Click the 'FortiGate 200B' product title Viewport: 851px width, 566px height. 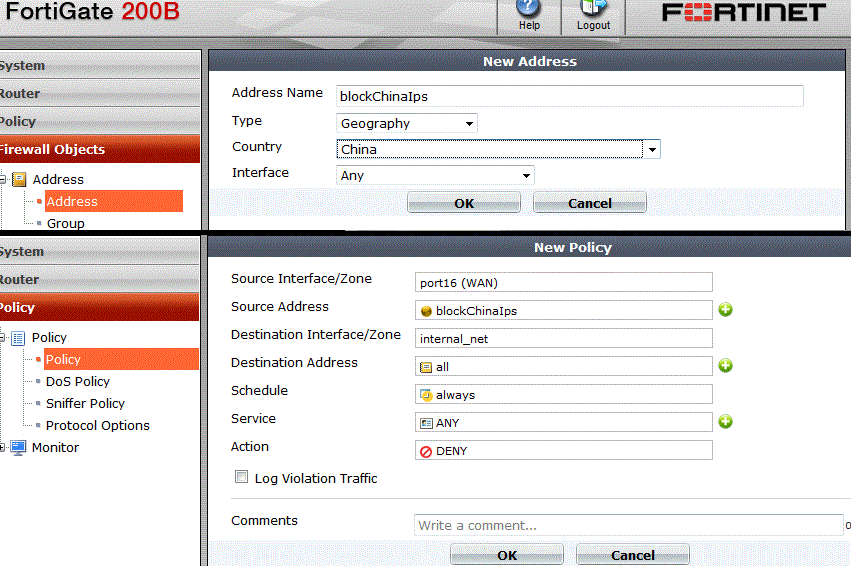pyautogui.click(x=92, y=11)
